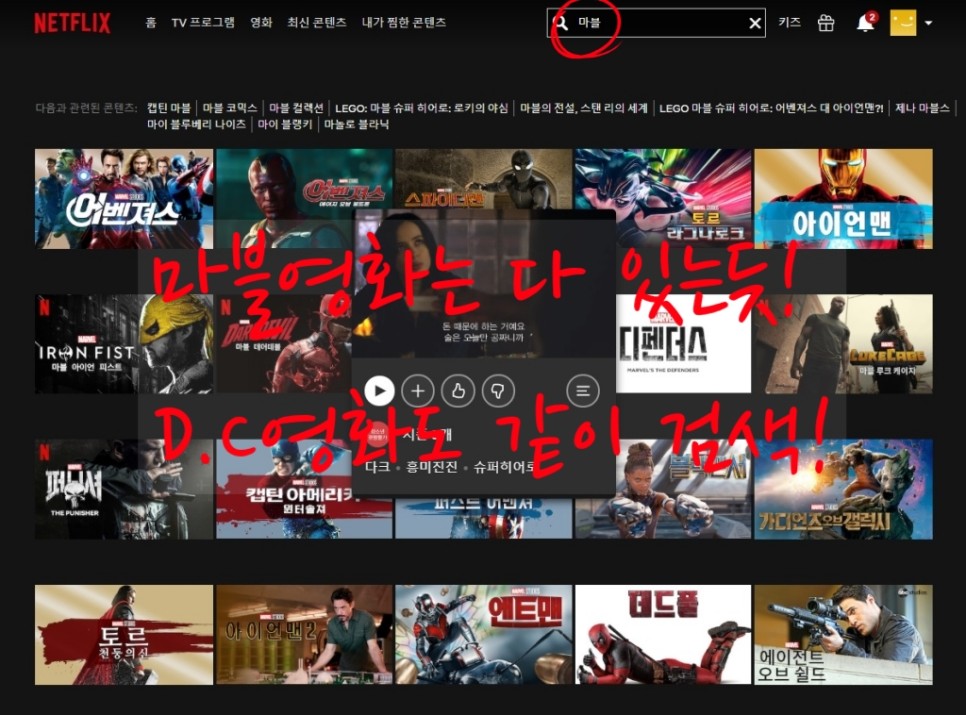966x715 pixels.
Task: Select related link 제나 마블스
Action: 922,108
